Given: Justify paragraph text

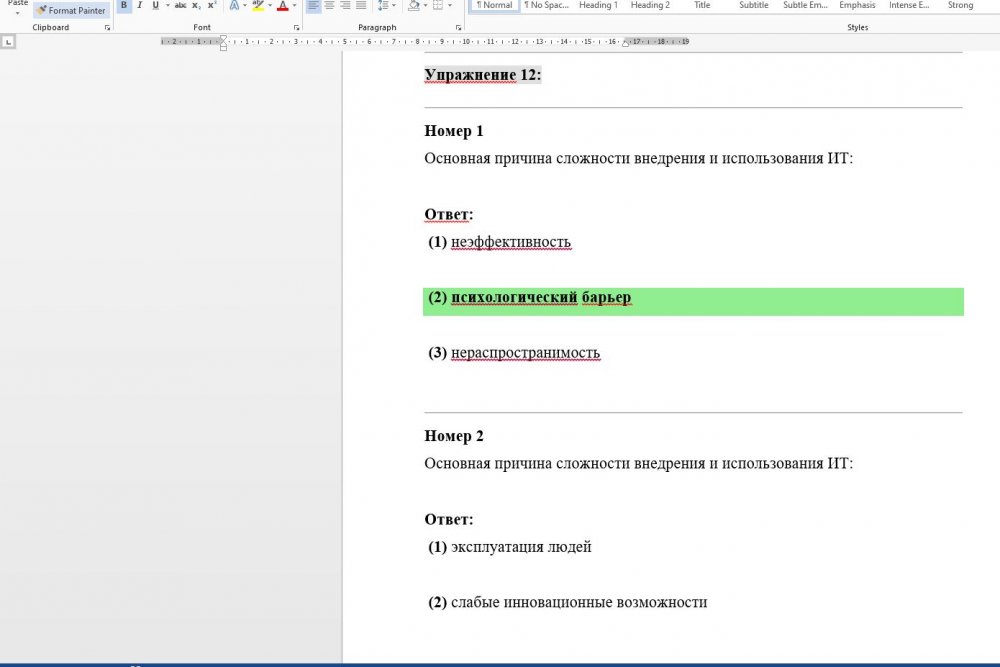Looking at the screenshot, I should [361, 6].
